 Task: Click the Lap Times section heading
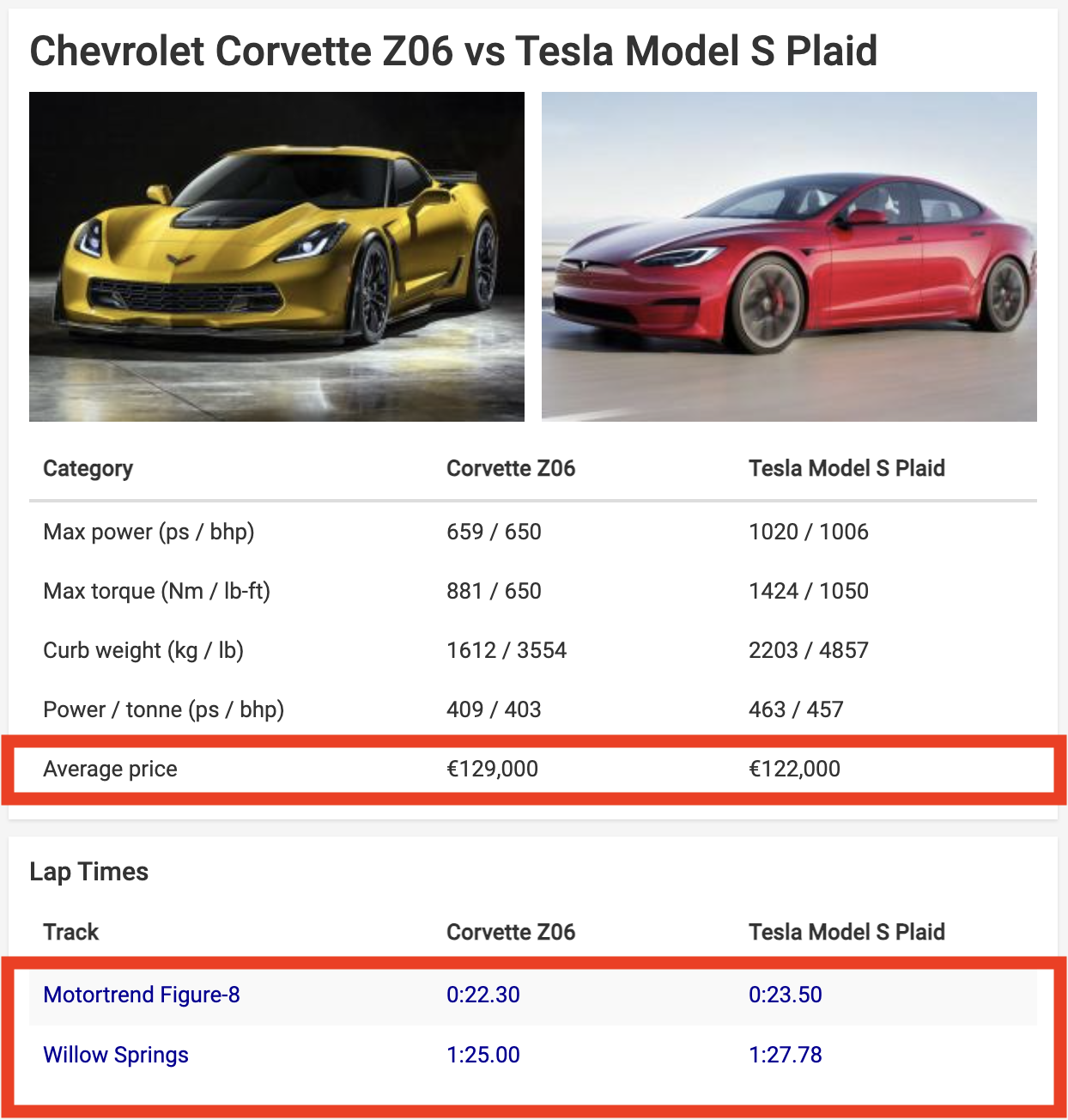click(89, 872)
